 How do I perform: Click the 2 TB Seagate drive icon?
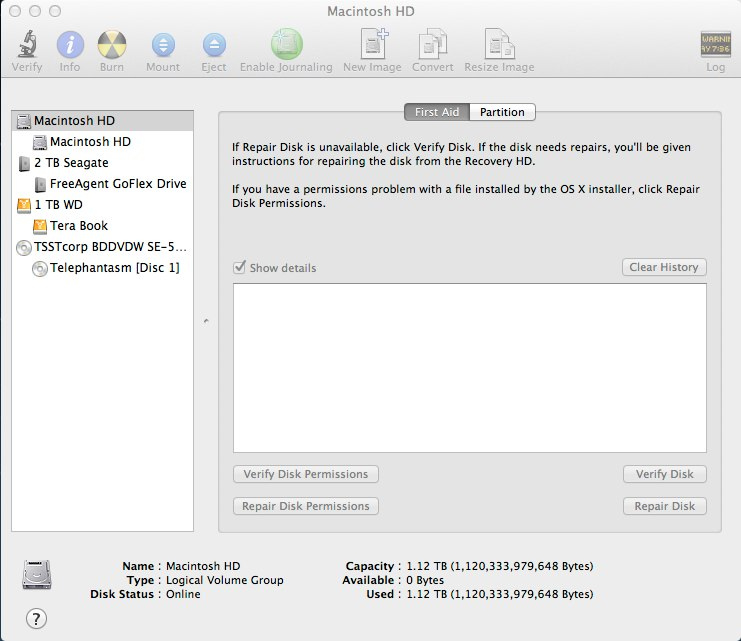pyautogui.click(x=24, y=164)
